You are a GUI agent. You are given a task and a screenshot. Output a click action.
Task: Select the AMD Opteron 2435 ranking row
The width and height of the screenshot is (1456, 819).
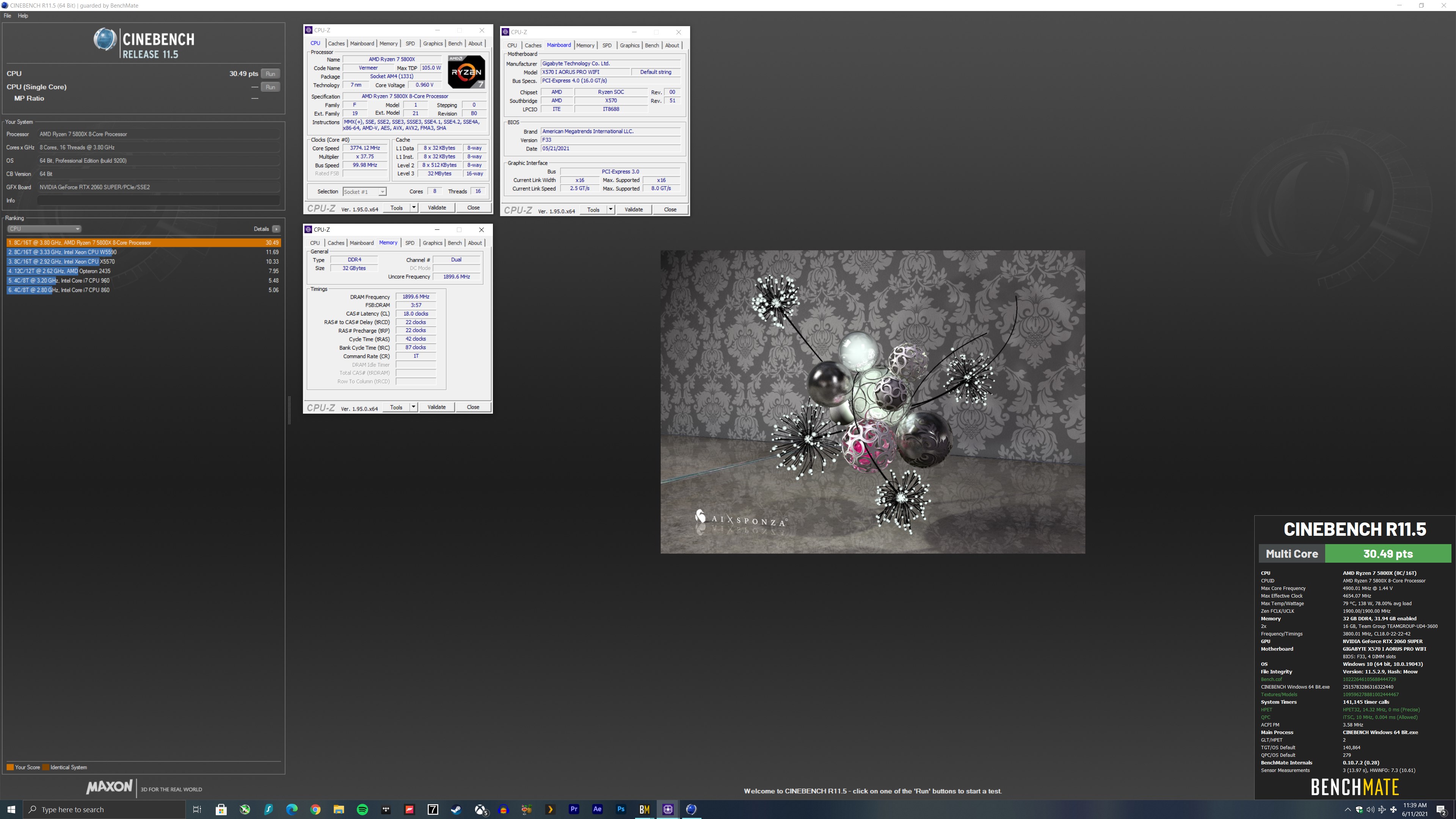click(144, 271)
